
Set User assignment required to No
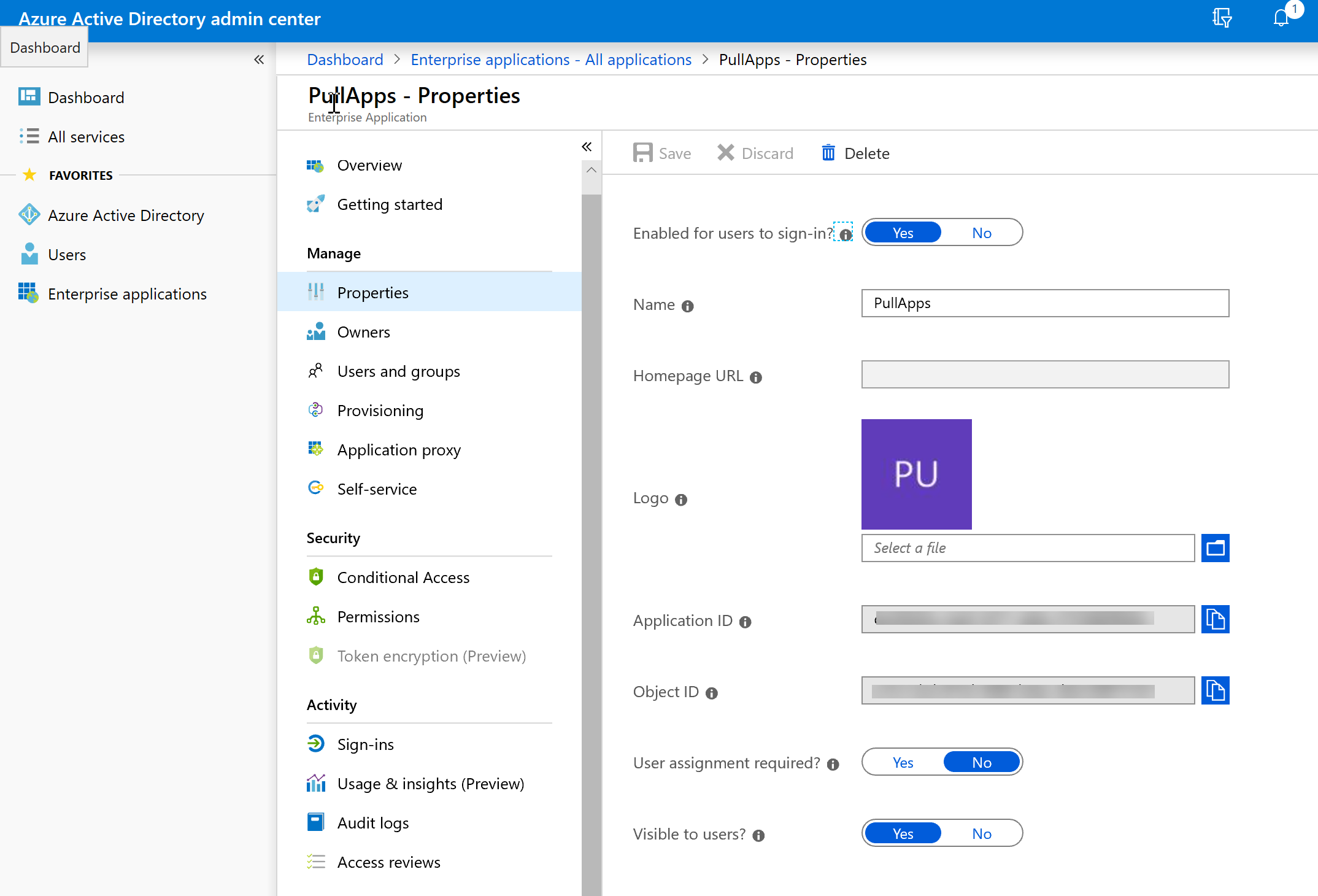(982, 762)
